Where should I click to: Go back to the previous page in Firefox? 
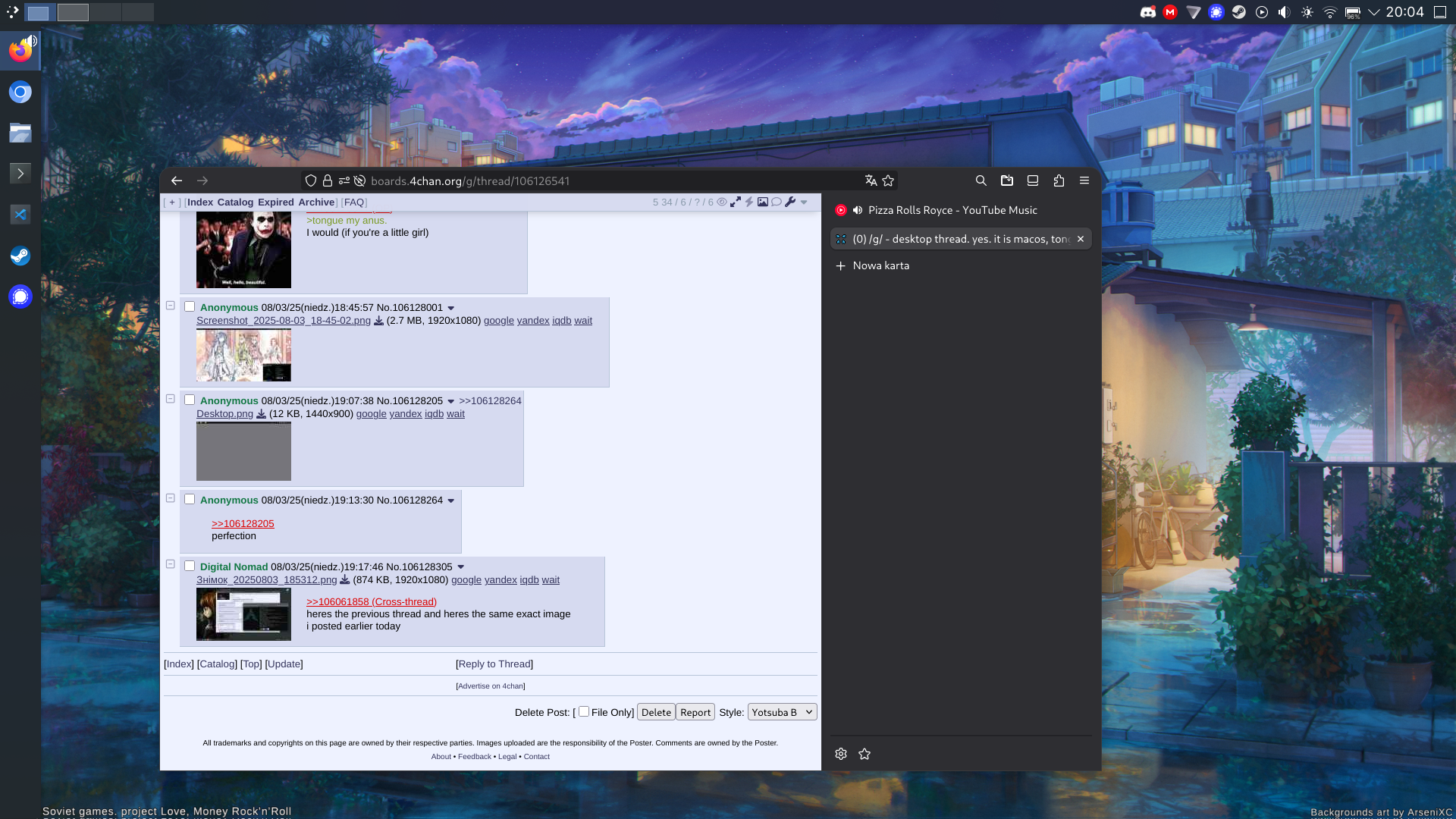click(x=177, y=180)
